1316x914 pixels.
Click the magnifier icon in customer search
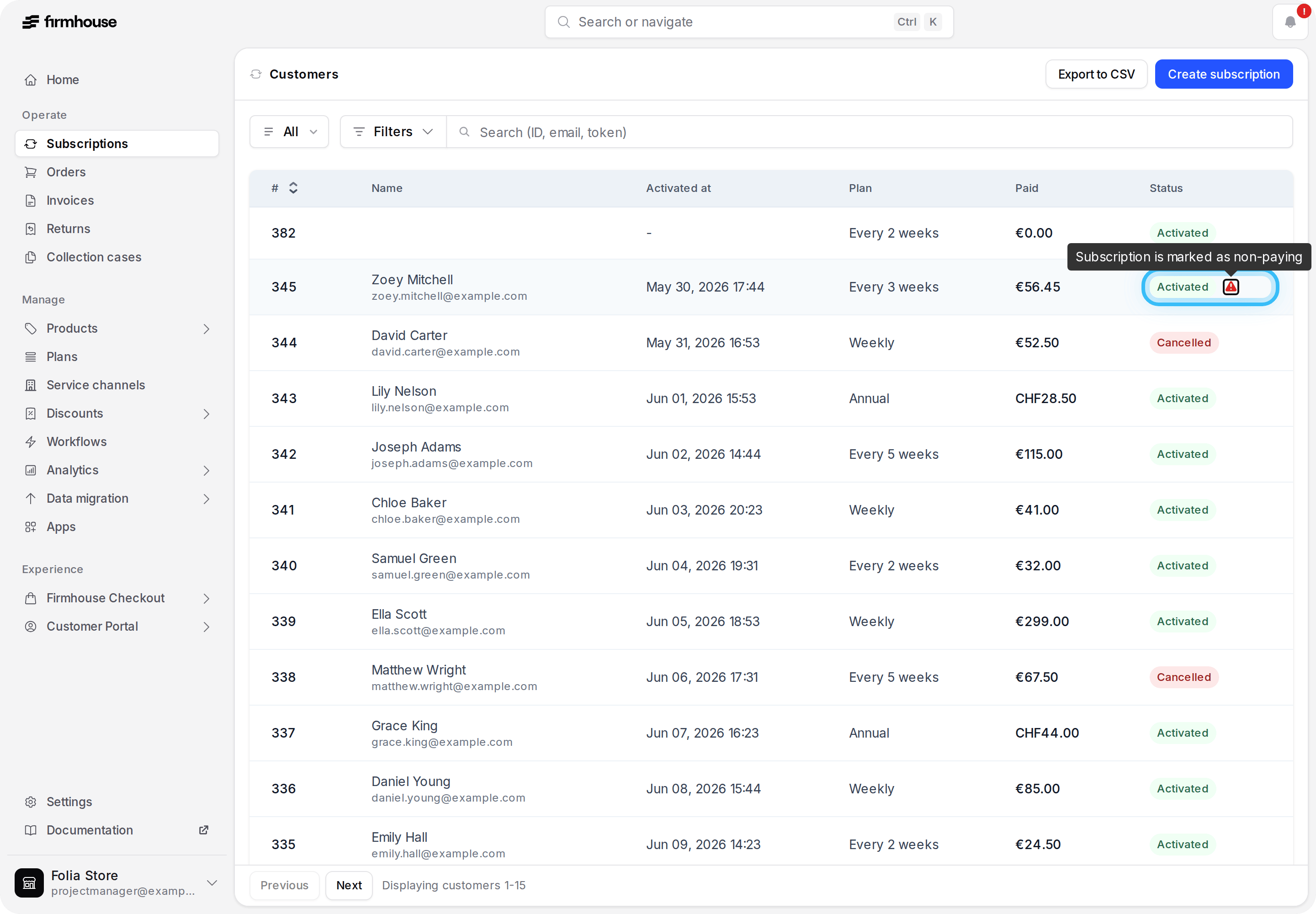pos(464,132)
